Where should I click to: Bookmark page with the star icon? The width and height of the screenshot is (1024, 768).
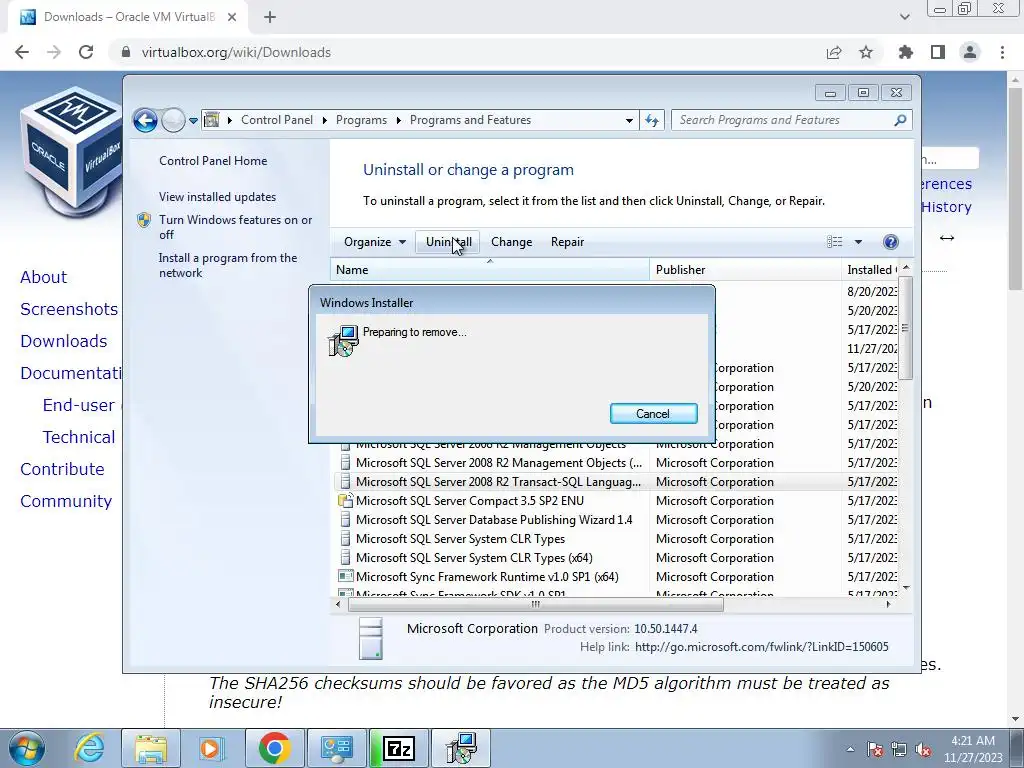tap(866, 52)
